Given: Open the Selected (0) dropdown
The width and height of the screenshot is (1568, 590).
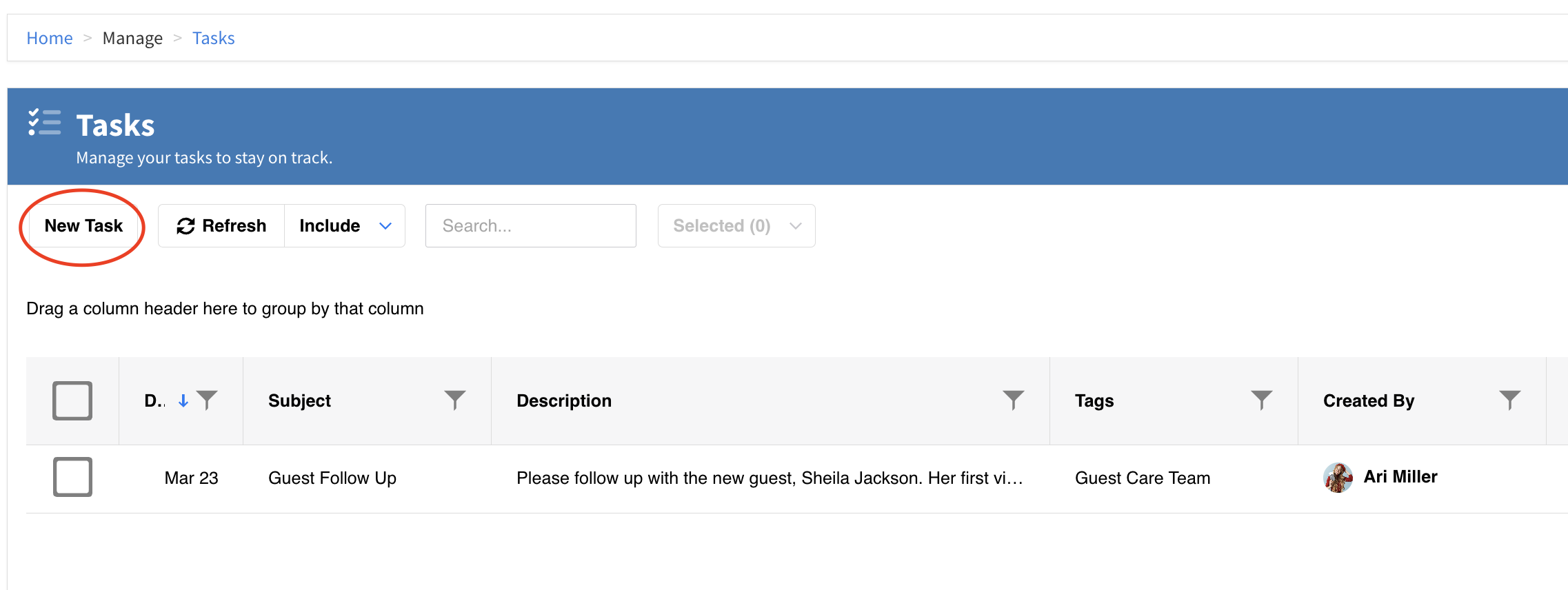Looking at the screenshot, I should (736, 226).
